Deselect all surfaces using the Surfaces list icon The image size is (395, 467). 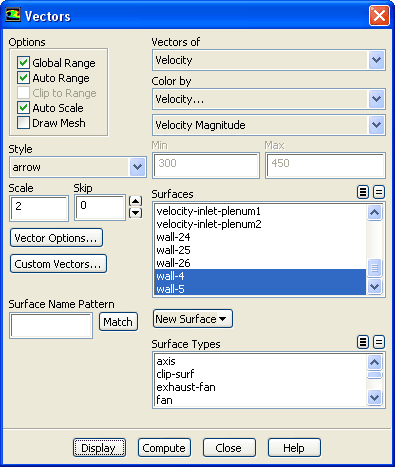(x=379, y=192)
